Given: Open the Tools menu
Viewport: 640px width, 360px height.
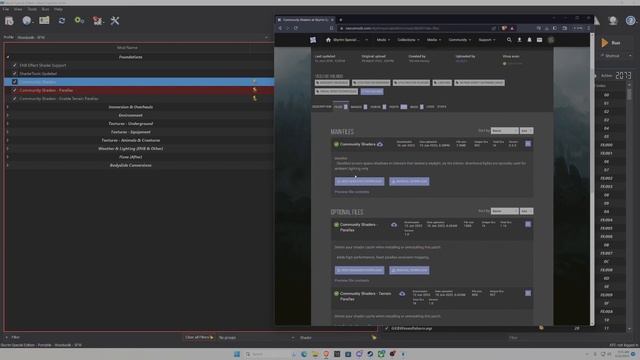Looking at the screenshot, I should (x=32, y=9).
